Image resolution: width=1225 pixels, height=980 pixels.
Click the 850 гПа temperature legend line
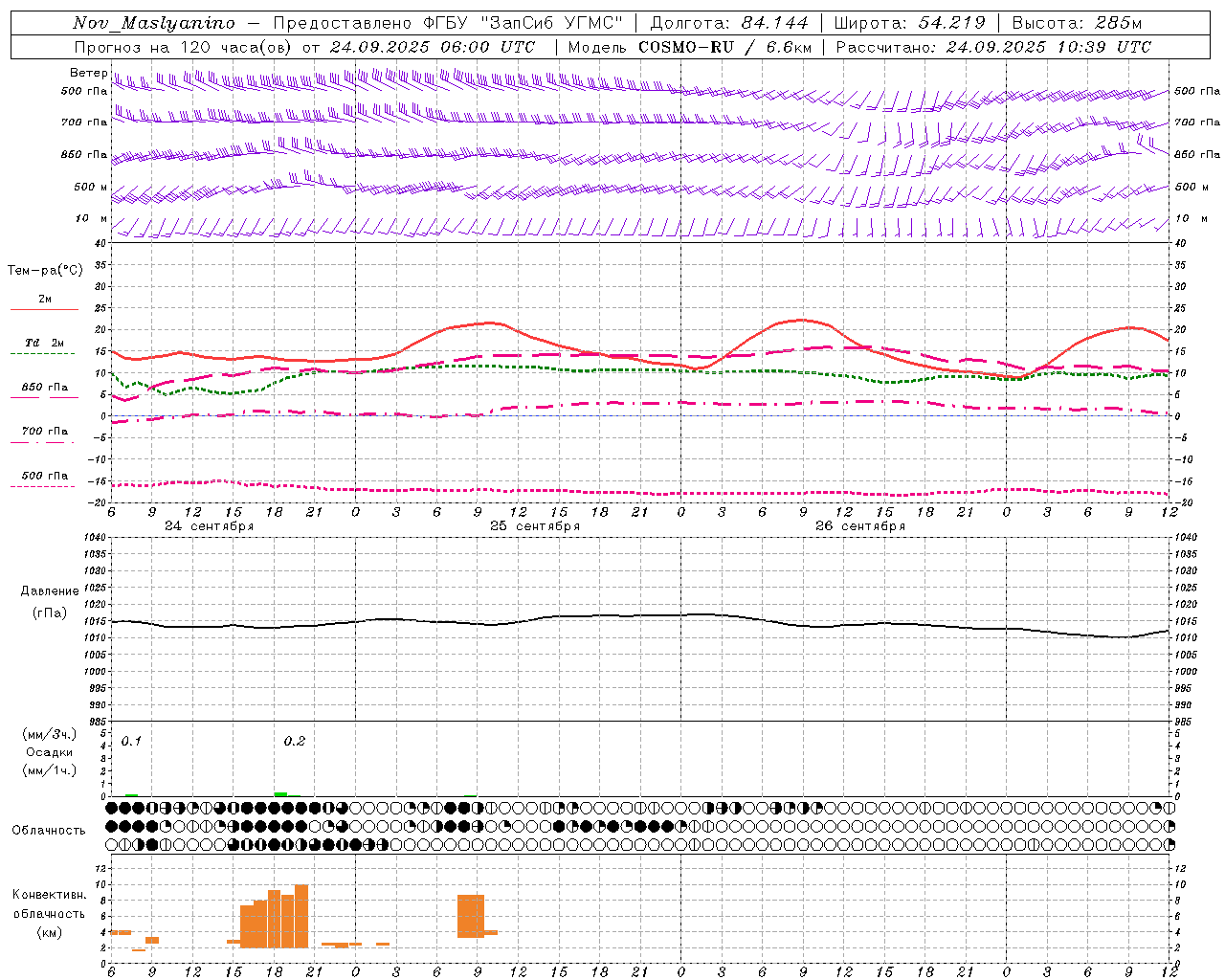click(x=44, y=397)
